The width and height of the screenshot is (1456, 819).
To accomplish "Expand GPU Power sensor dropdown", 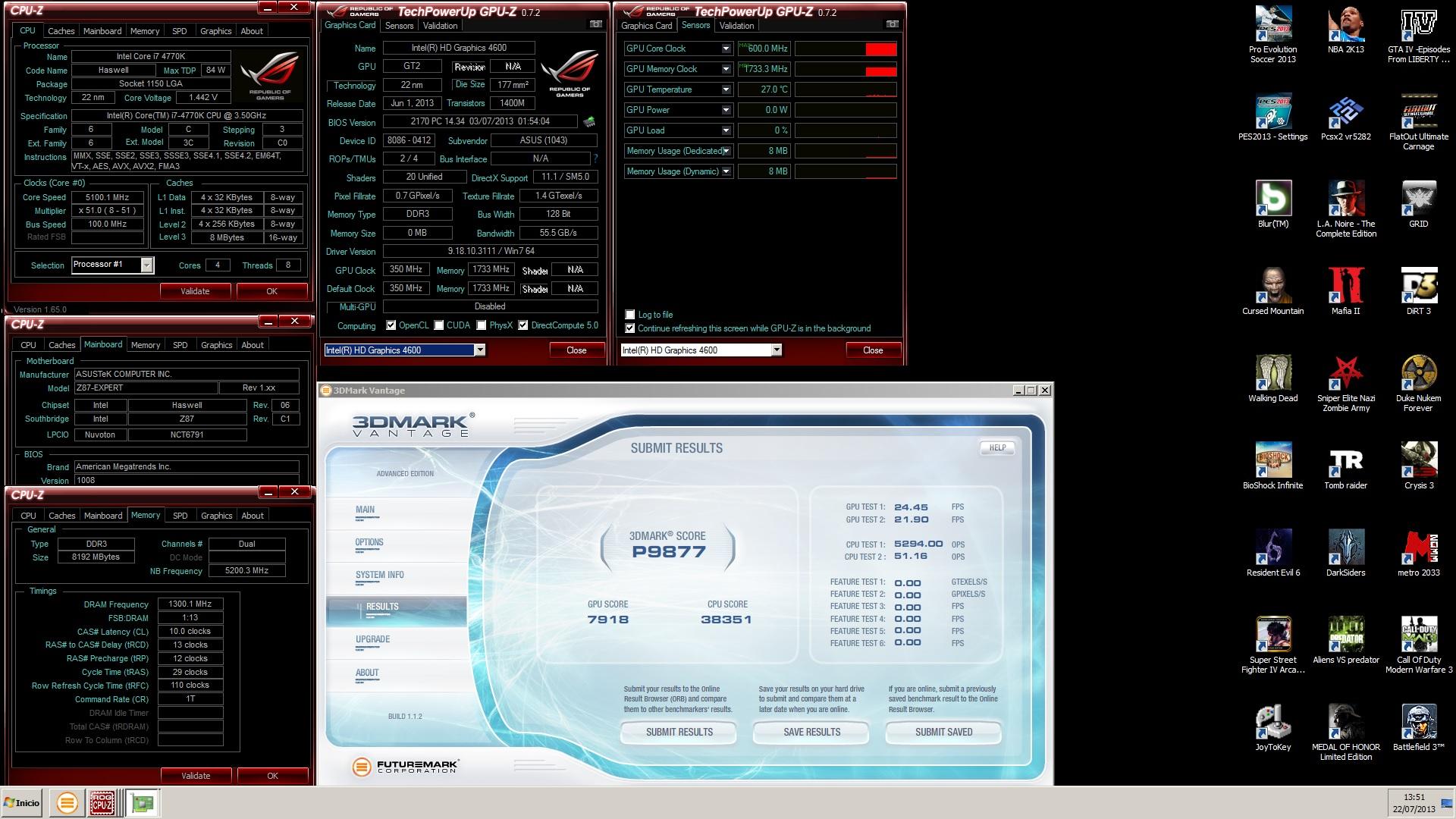I will (726, 110).
